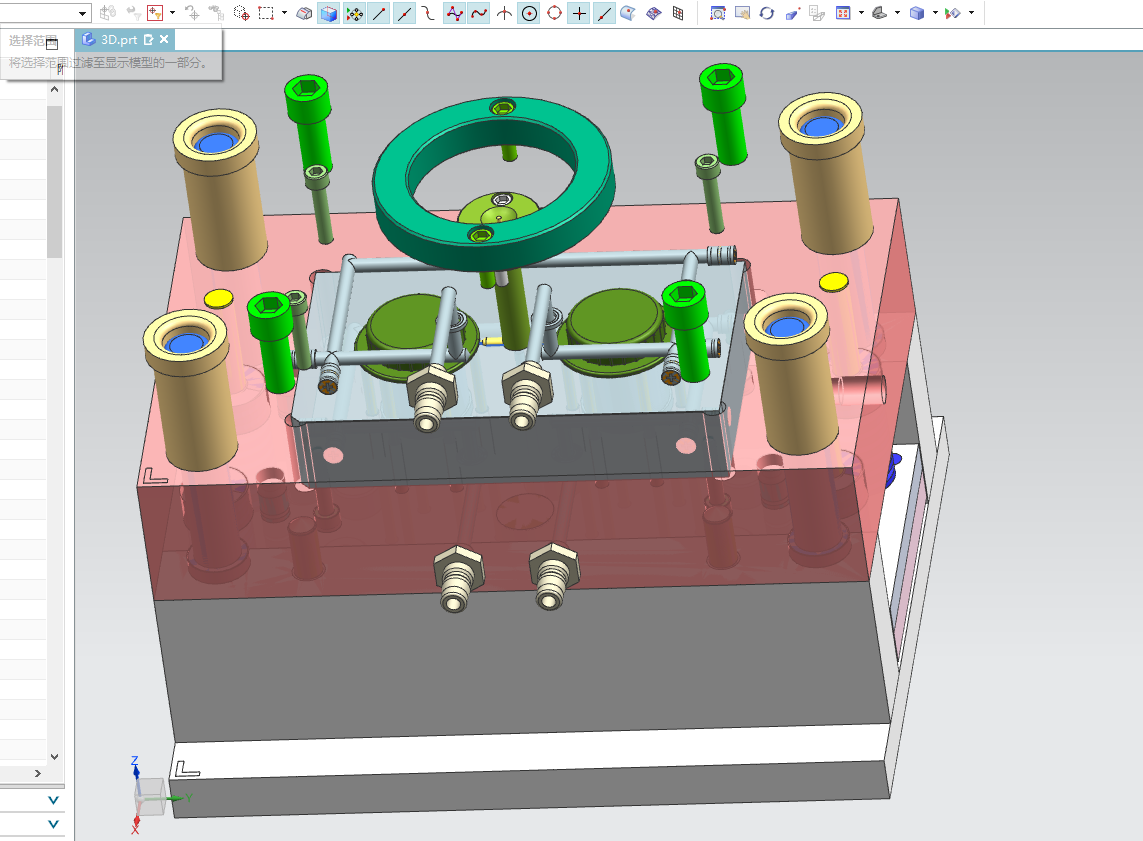Image resolution: width=1143 pixels, height=841 pixels.
Task: Toggle the wavy spline point snap
Action: [479, 13]
